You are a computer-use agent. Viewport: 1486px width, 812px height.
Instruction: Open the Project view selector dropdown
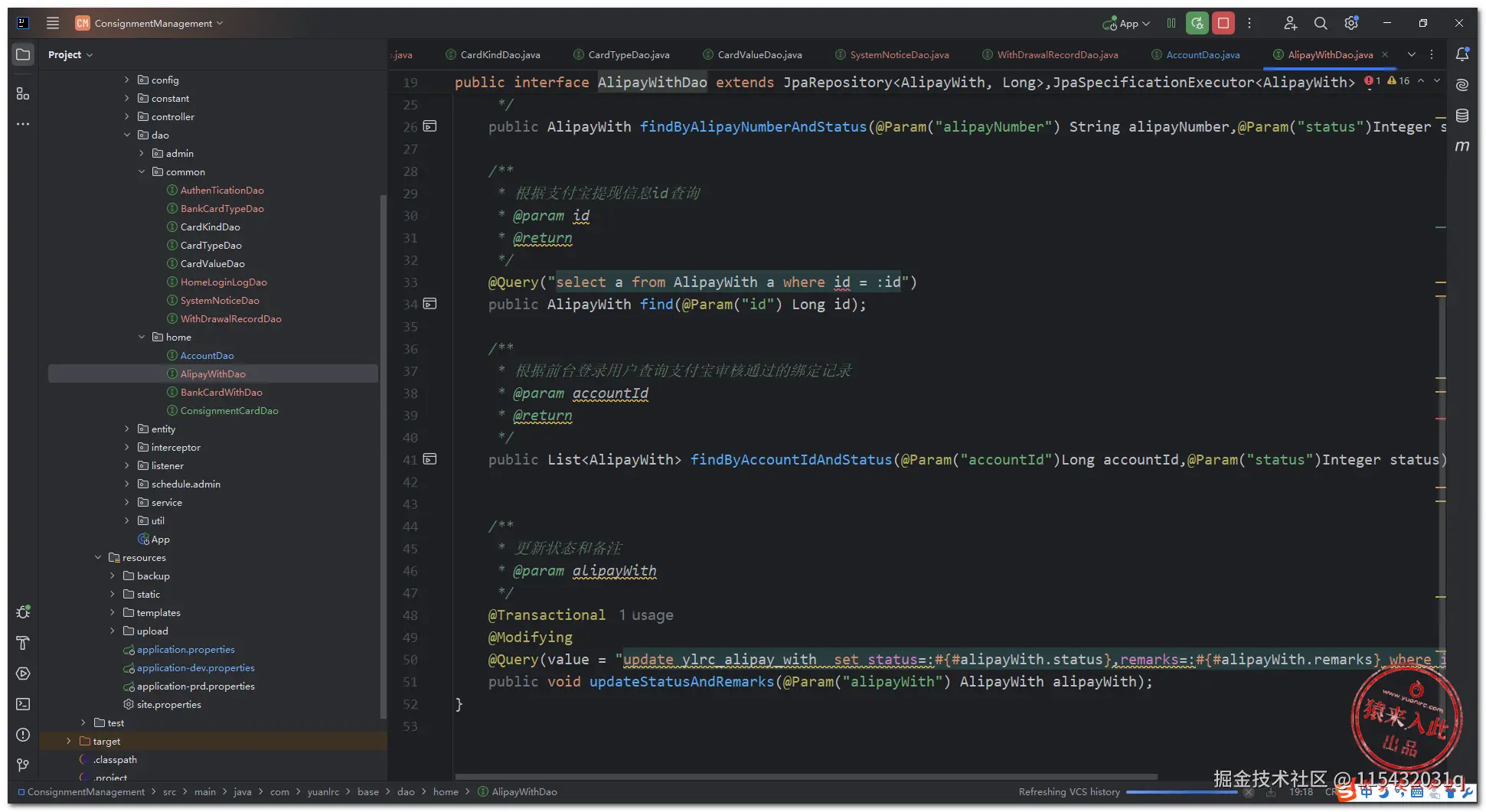coord(70,54)
